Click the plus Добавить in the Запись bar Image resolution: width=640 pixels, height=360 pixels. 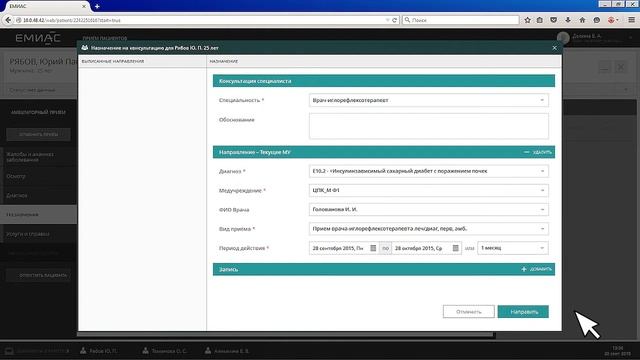(536, 269)
